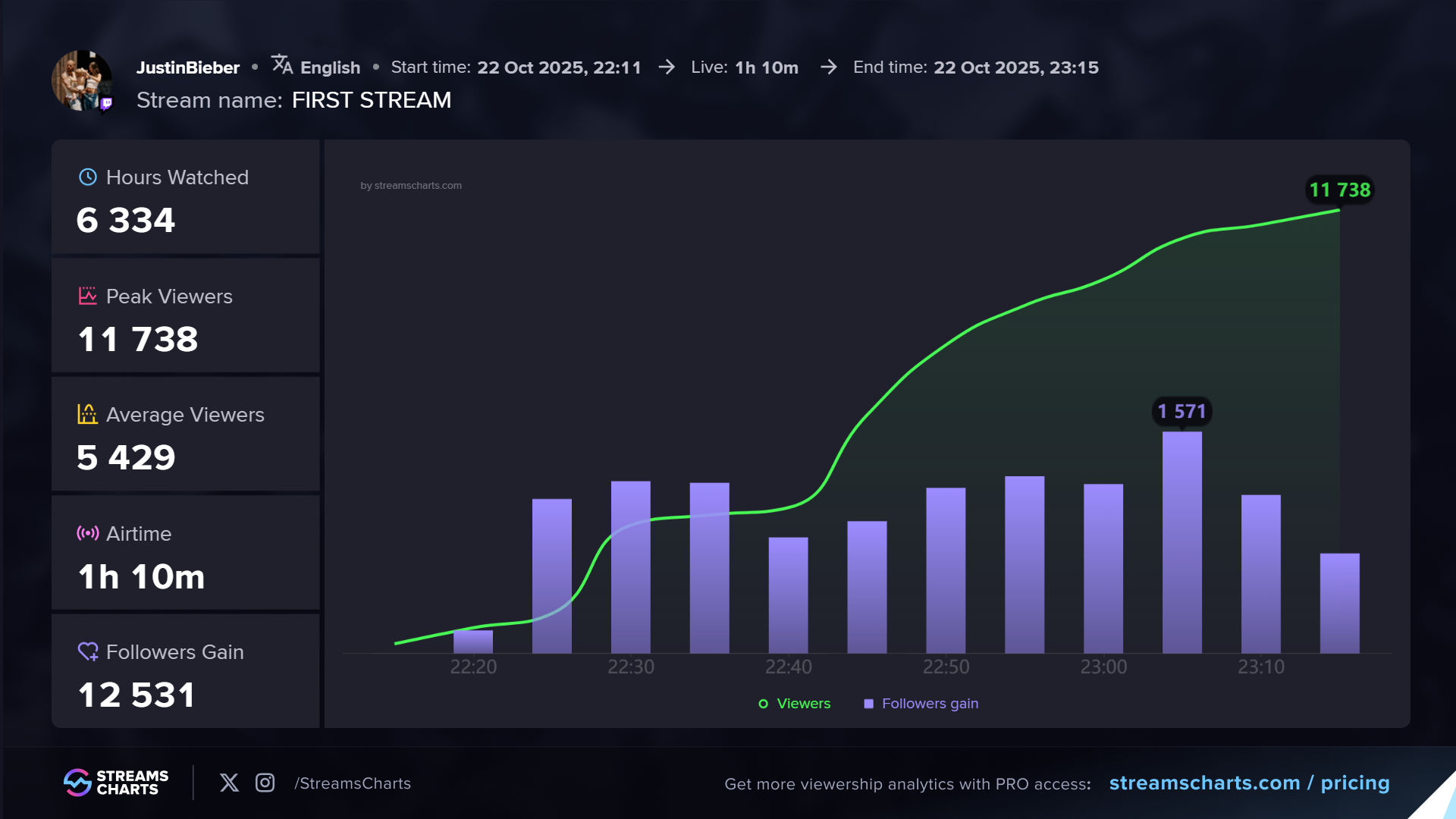Click the 23:00 time axis label
Viewport: 1456px width, 819px height.
[x=1103, y=667]
